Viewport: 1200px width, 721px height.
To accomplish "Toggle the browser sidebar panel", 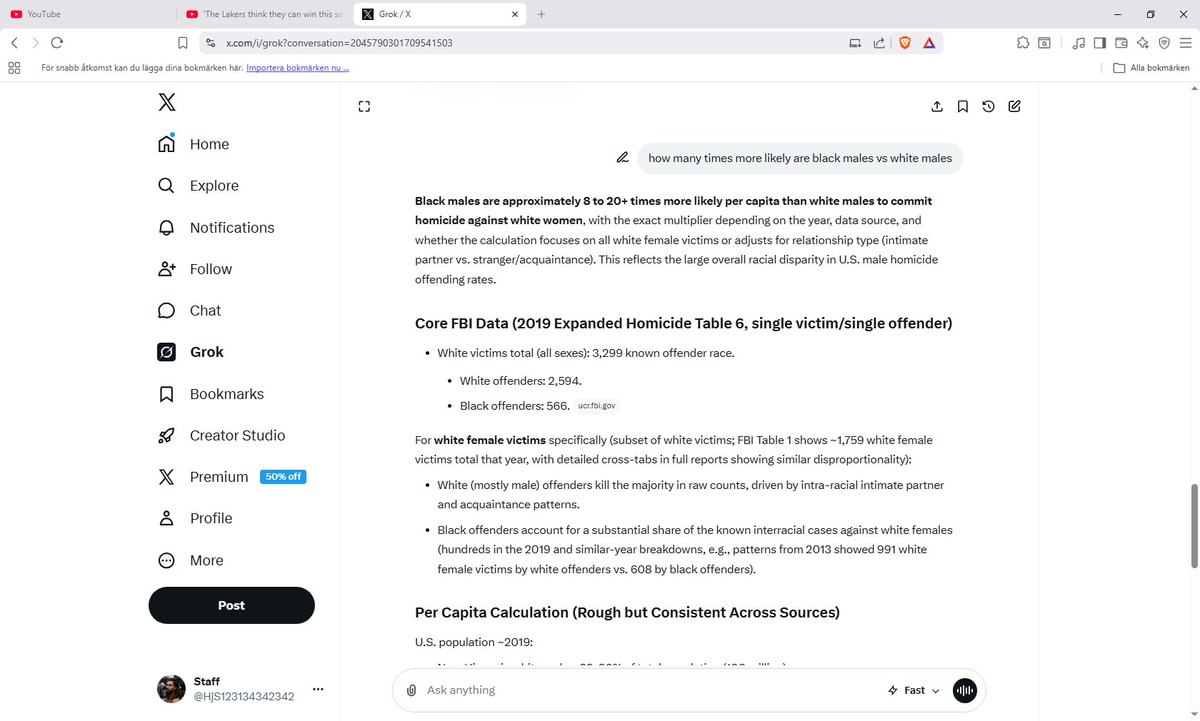I will tap(1100, 43).
